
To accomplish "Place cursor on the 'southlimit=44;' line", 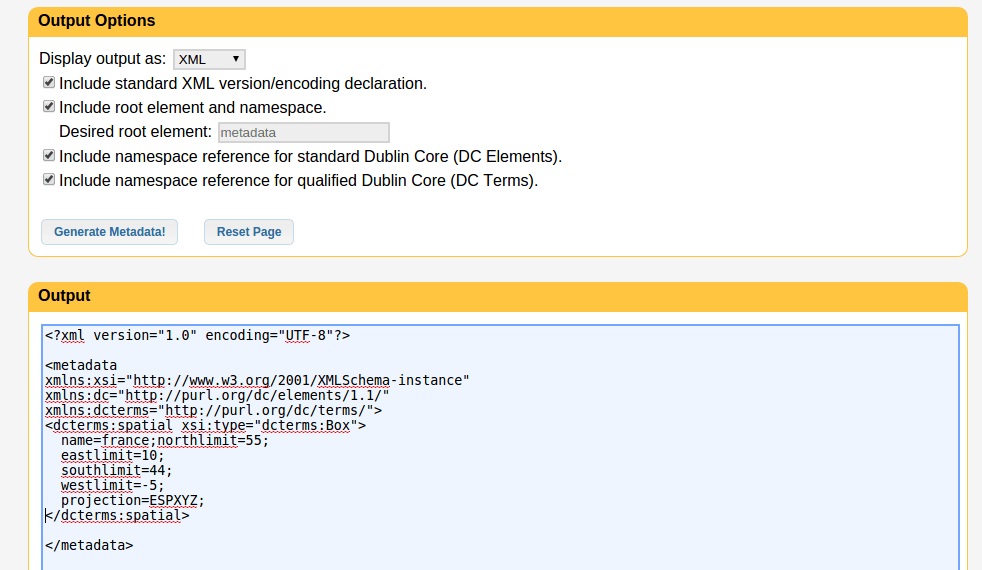I will point(116,470).
